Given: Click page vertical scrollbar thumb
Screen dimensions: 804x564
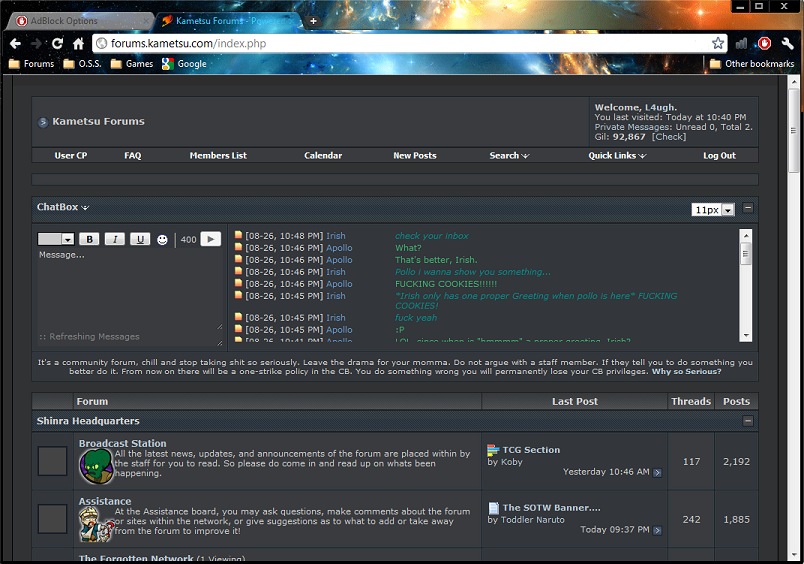Looking at the screenshot, I should click(794, 131).
